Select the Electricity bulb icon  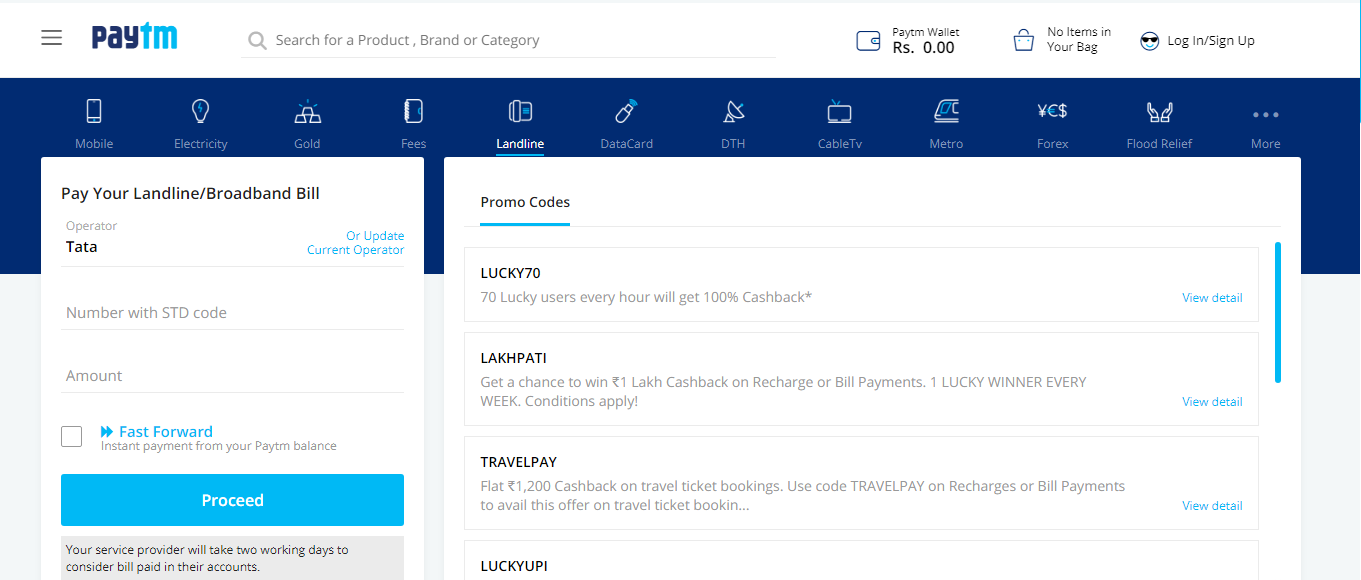pos(200,111)
